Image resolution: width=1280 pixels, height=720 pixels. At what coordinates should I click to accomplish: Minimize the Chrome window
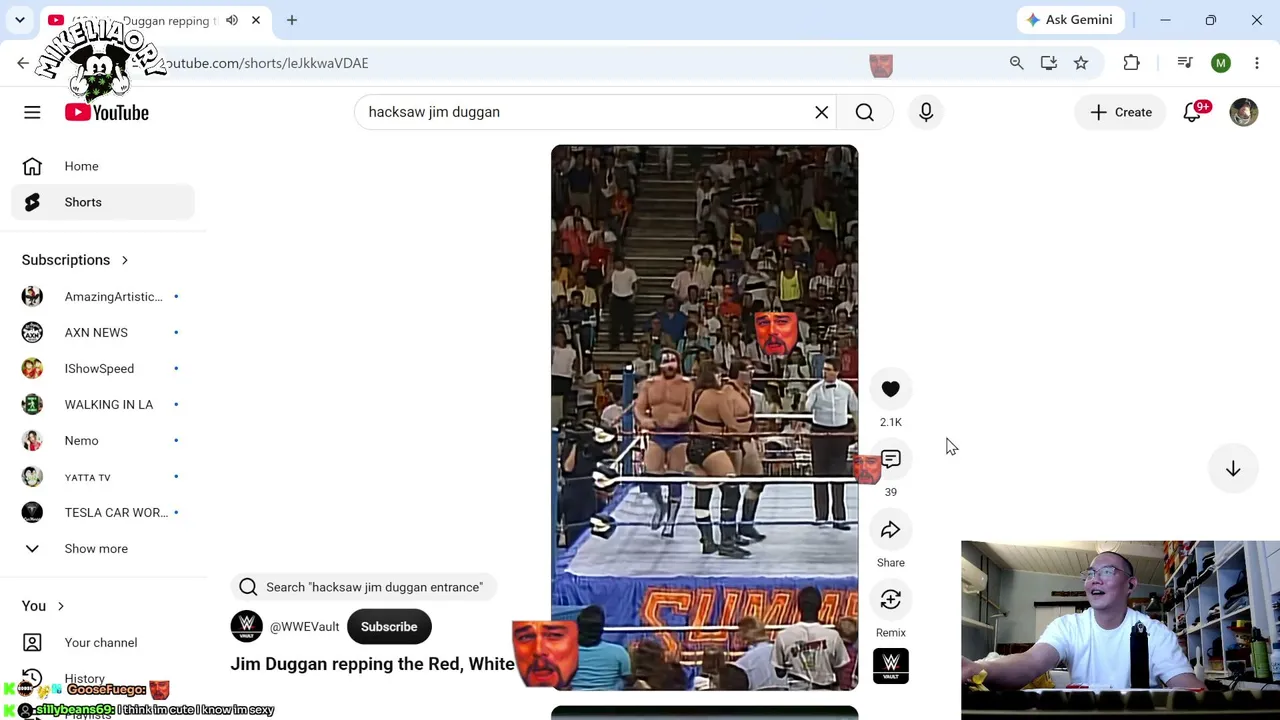pos(1165,20)
